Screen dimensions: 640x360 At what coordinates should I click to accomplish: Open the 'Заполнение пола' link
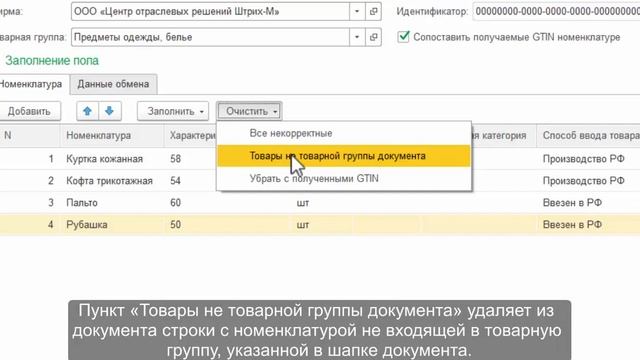(x=52, y=61)
